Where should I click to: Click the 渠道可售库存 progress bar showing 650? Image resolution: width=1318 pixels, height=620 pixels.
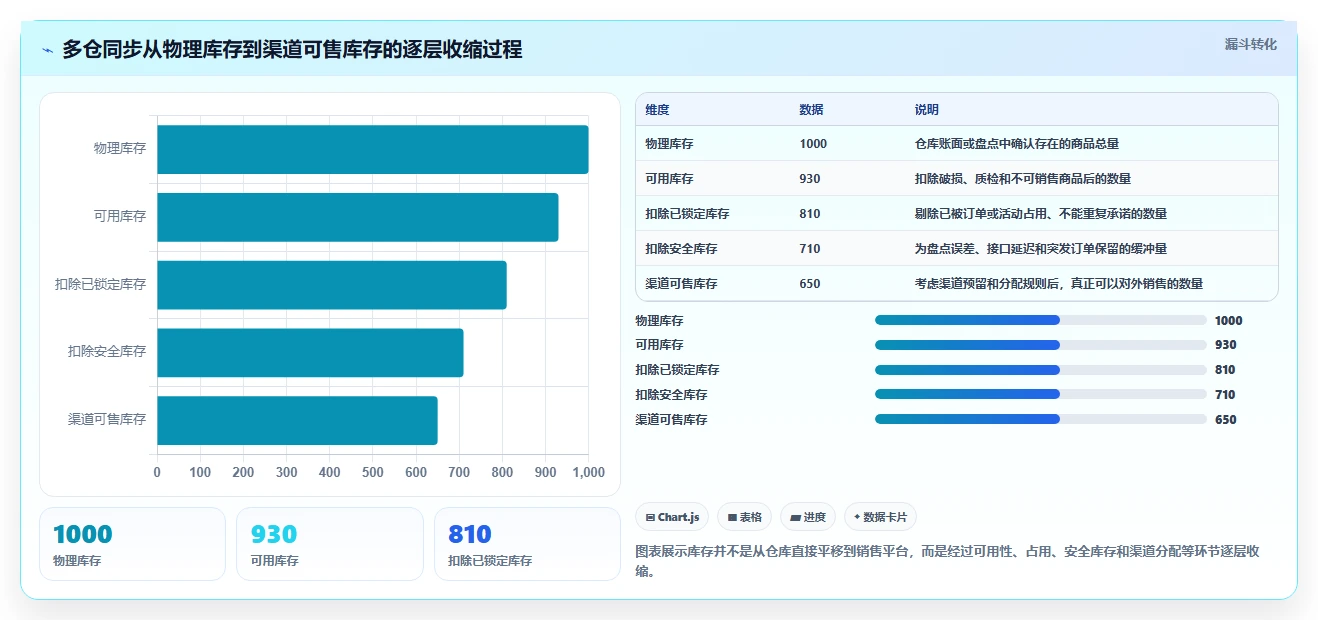(x=1041, y=419)
